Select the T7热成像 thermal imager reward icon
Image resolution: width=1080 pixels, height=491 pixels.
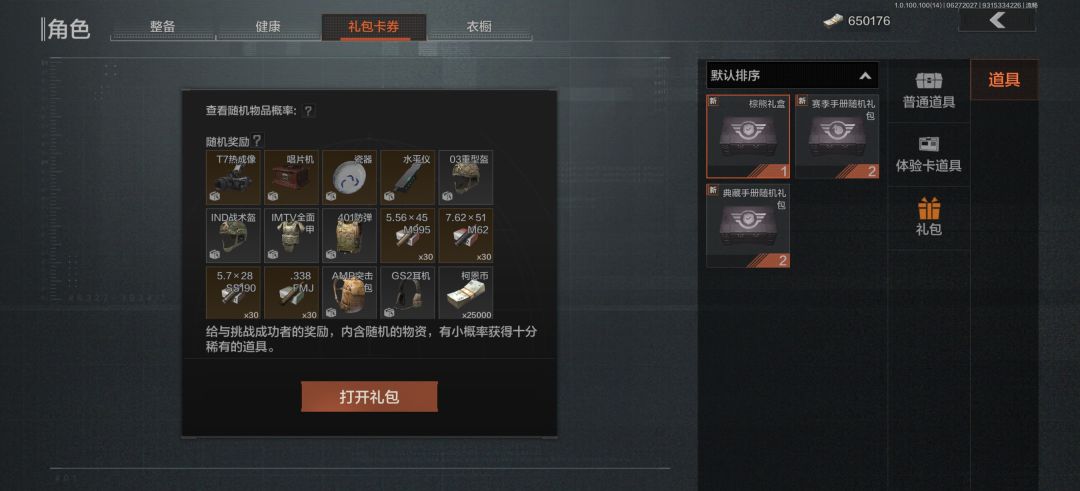click(235, 178)
